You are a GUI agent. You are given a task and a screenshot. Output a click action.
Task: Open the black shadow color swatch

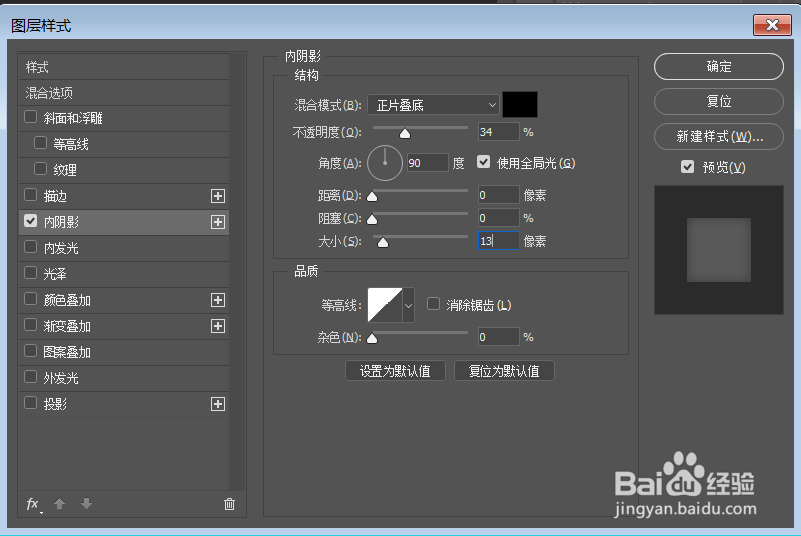coord(520,105)
